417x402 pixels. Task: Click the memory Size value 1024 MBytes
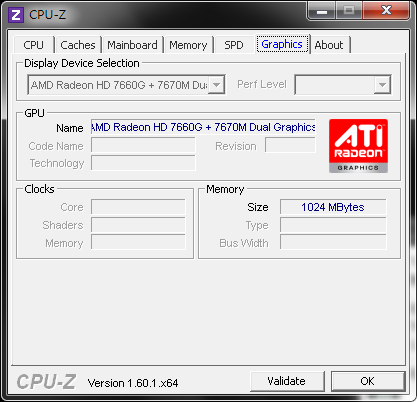(333, 207)
